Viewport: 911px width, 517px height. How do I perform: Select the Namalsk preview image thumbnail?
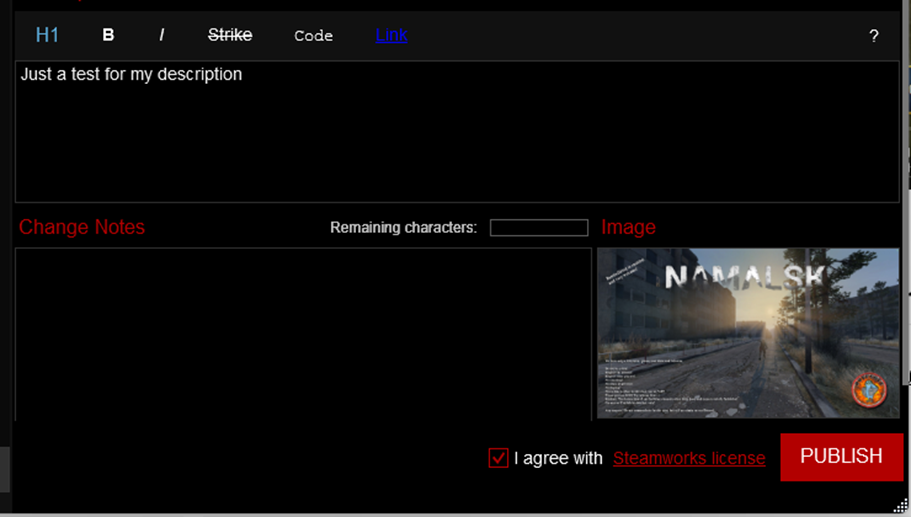coord(748,333)
